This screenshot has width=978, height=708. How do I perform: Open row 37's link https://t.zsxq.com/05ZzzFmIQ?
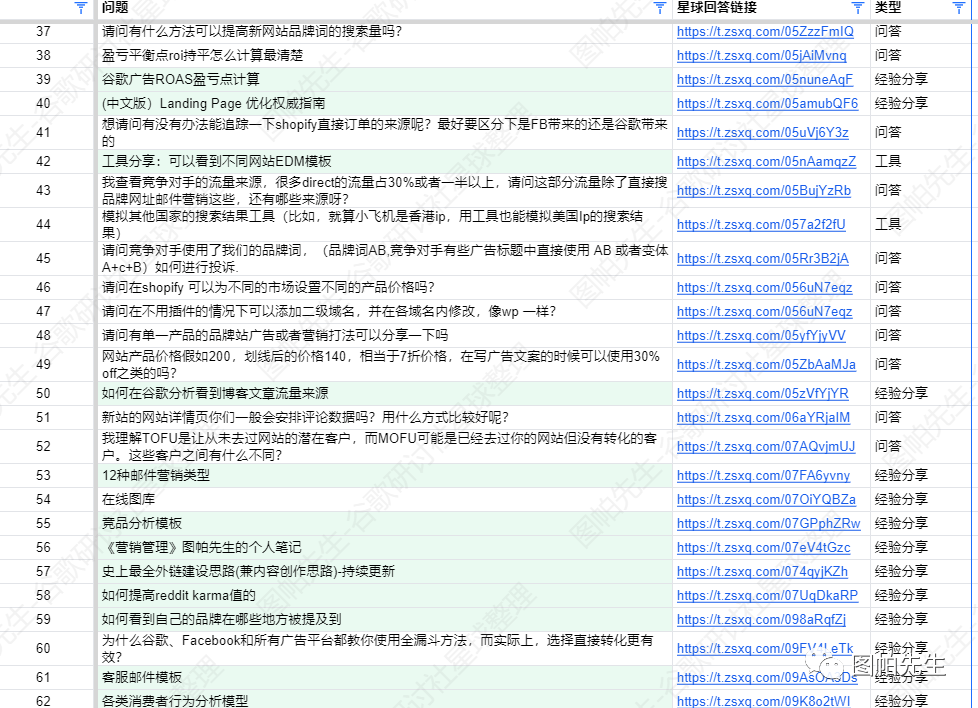(765, 31)
